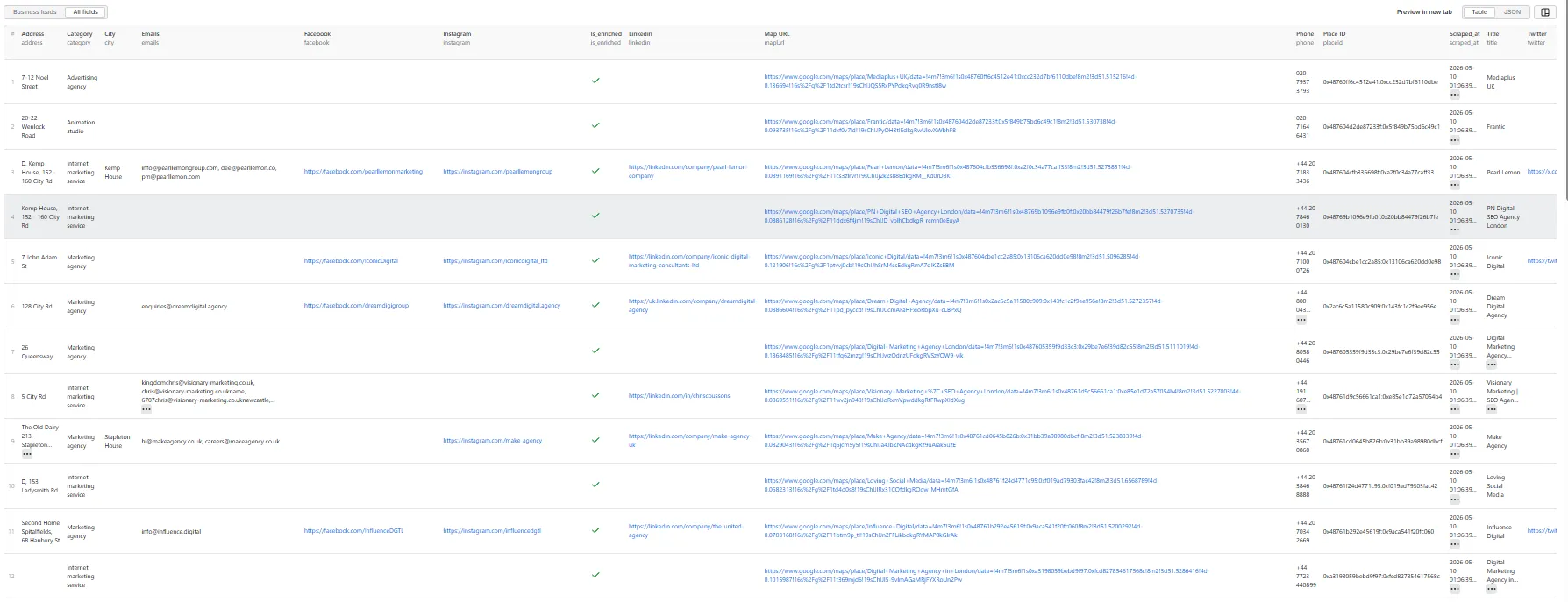Click the Place ID column header
This screenshot has width=1568, height=602.
point(1333,38)
